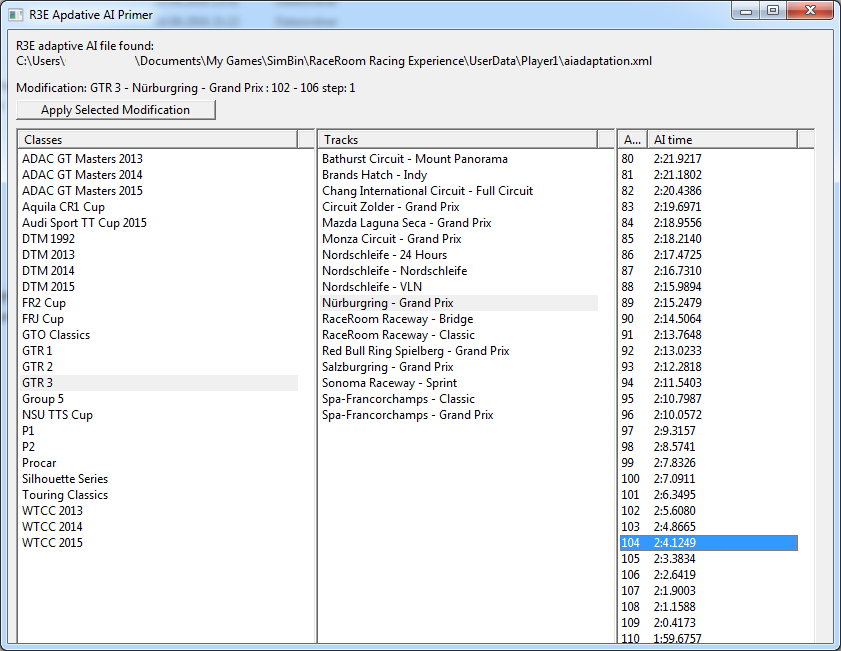The height and width of the screenshot is (651, 841).
Task: Select highlighted AI level 104 row
Action: point(709,543)
